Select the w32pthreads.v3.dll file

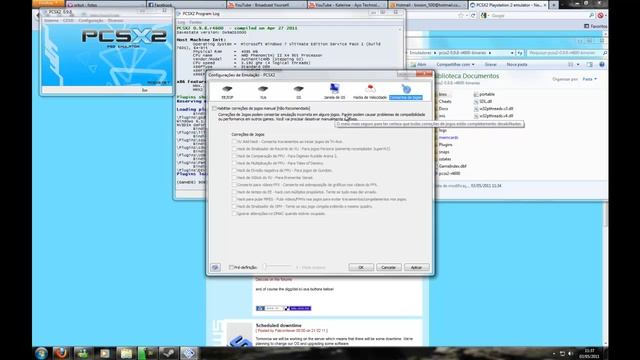click(x=493, y=109)
